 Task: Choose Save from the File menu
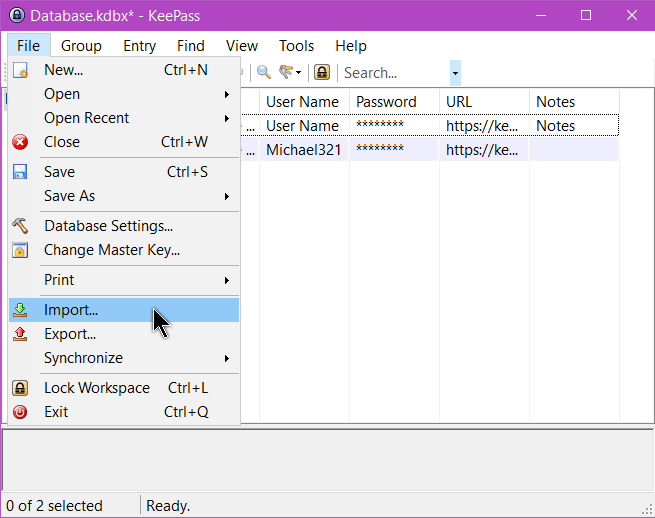tap(124, 172)
